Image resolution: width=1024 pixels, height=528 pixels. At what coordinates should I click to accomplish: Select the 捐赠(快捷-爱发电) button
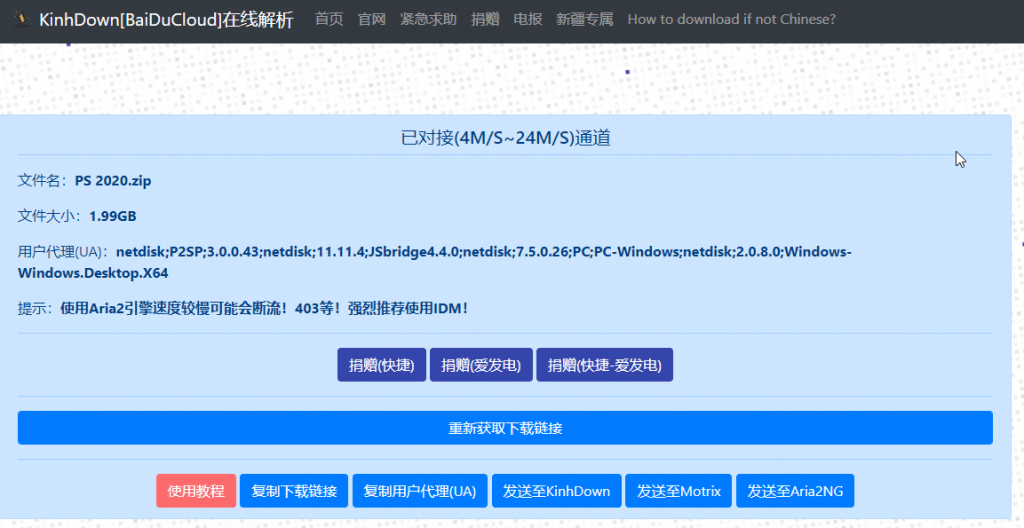(x=605, y=365)
